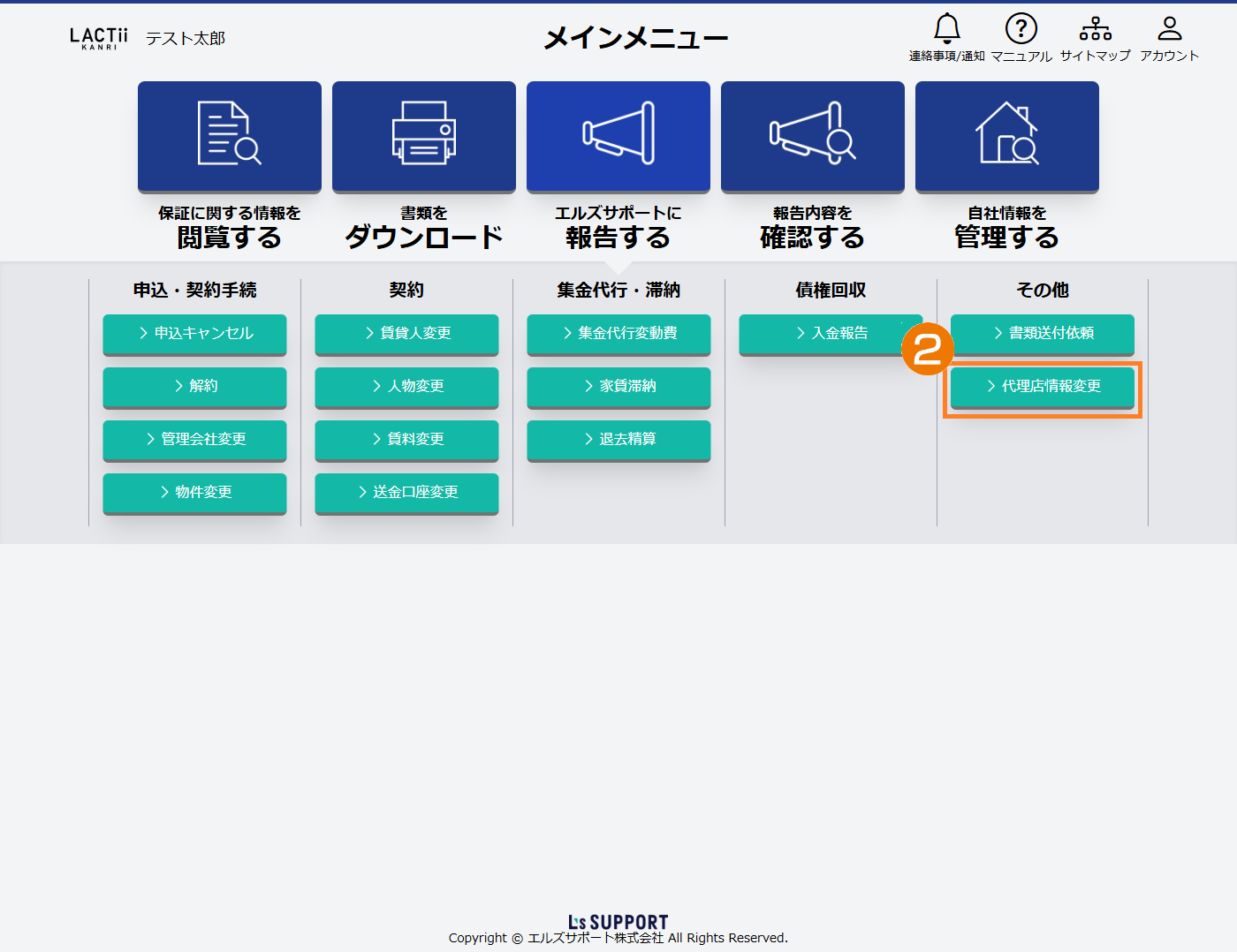The image size is (1237, 952).
Task: Choose 管理会社変更 from the menu
Action: [194, 440]
